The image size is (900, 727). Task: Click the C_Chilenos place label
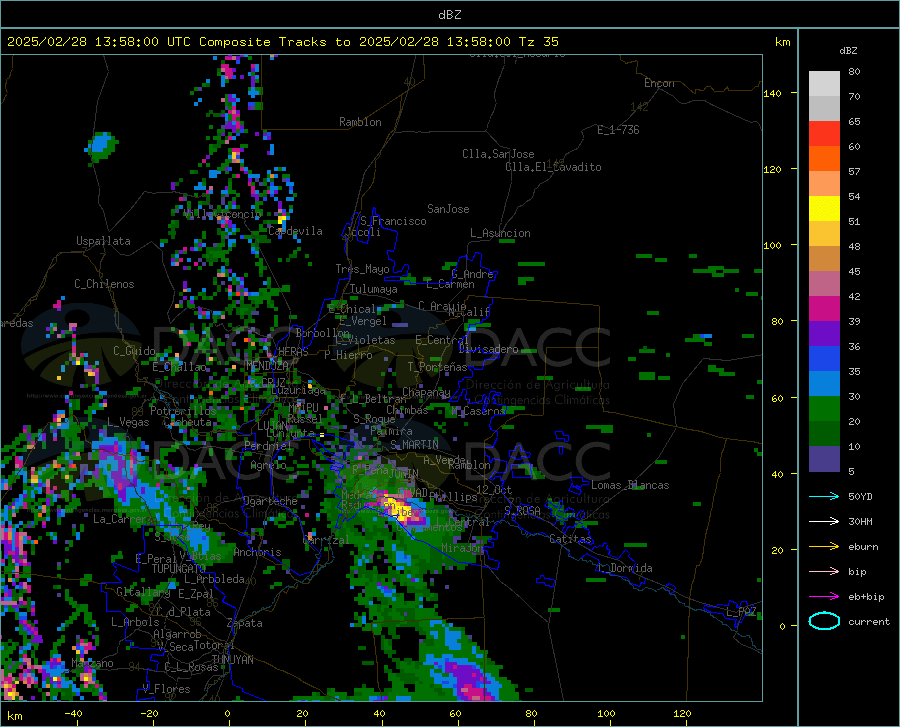tap(104, 284)
